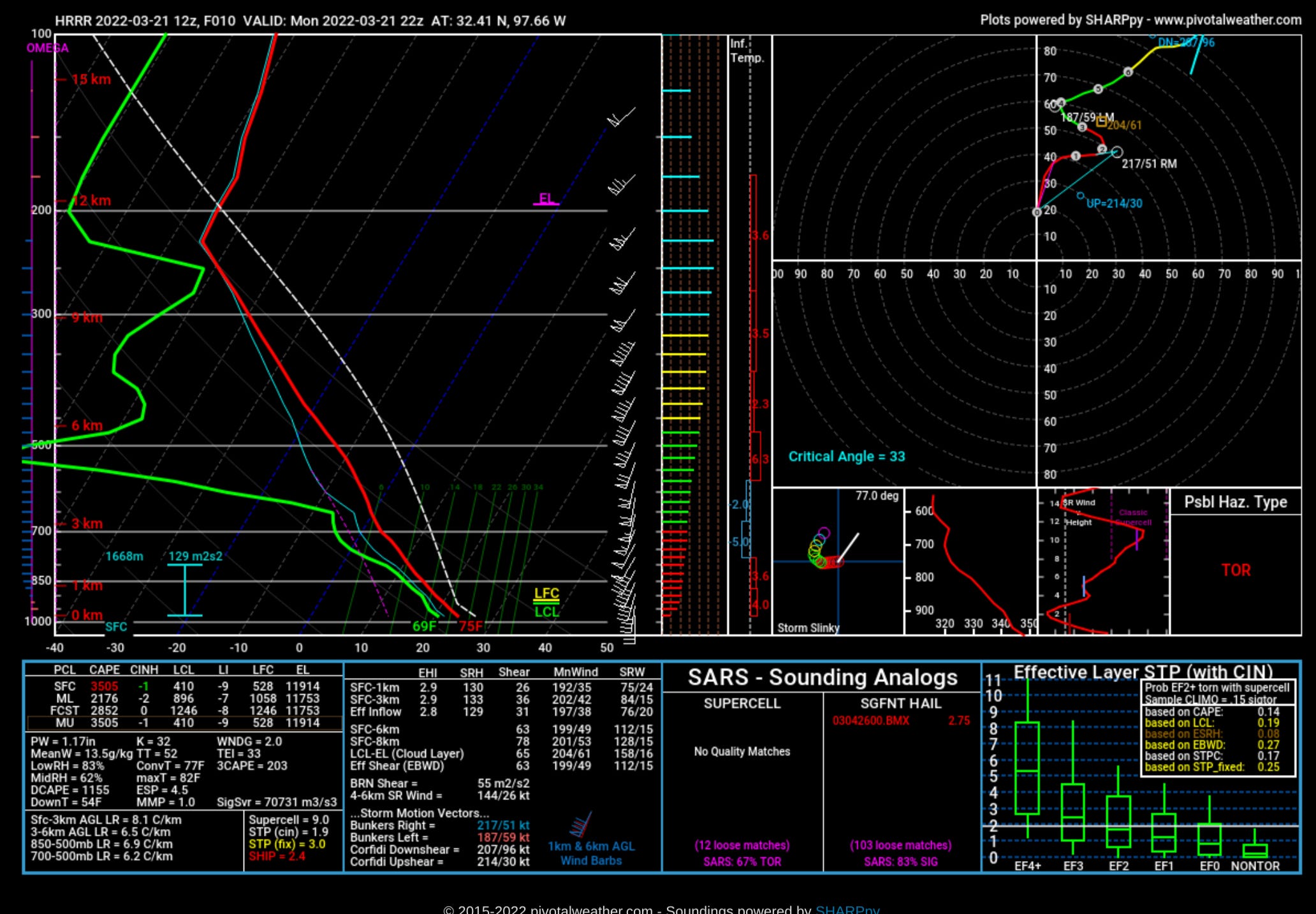Click the EF4+ box plot in STP panel

click(1027, 768)
